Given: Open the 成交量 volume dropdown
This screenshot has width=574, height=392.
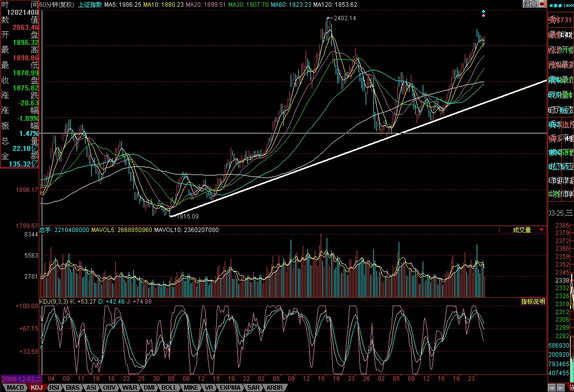Looking at the screenshot, I should click(x=522, y=230).
